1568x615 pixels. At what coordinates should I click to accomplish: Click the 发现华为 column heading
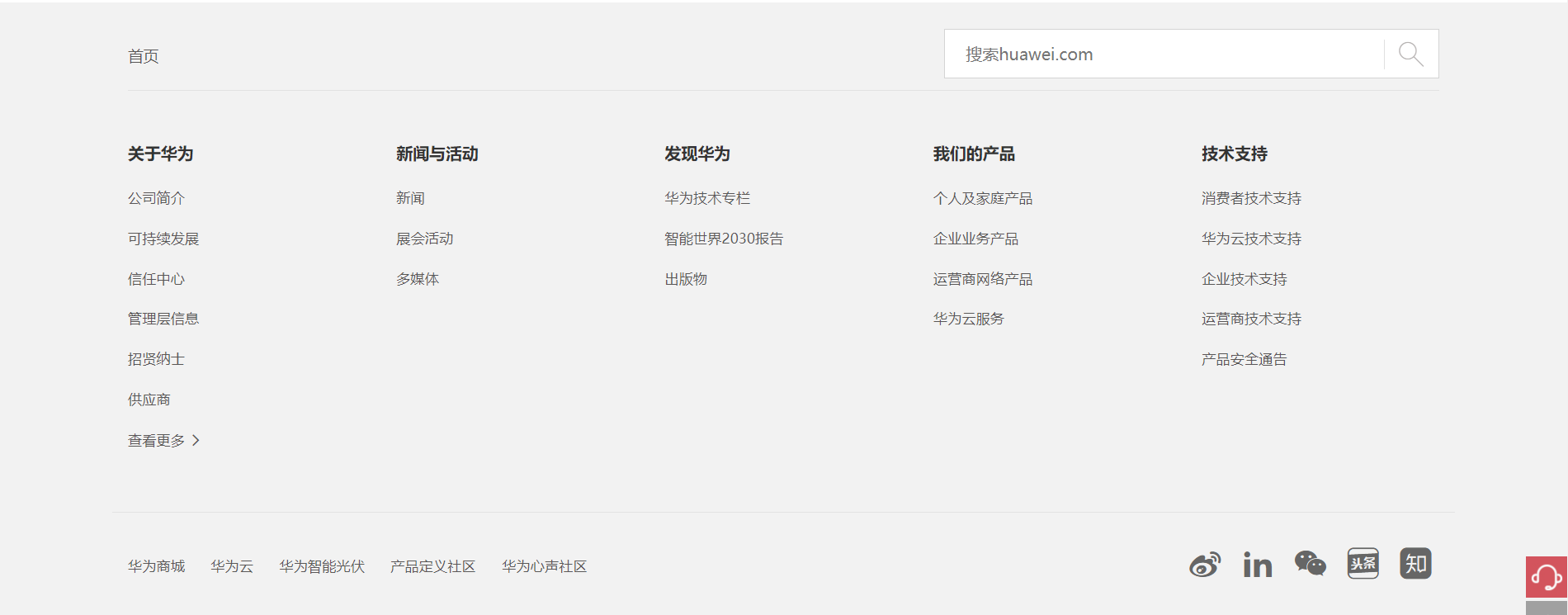coord(697,154)
